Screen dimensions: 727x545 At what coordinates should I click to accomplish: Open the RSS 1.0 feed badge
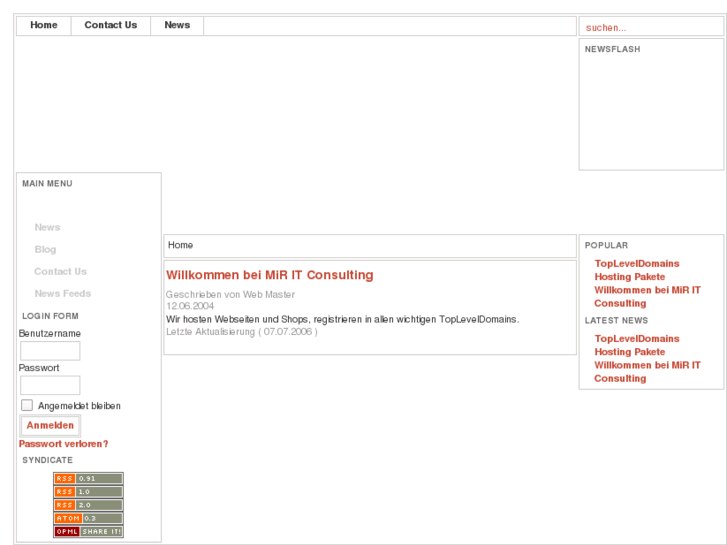[89, 492]
